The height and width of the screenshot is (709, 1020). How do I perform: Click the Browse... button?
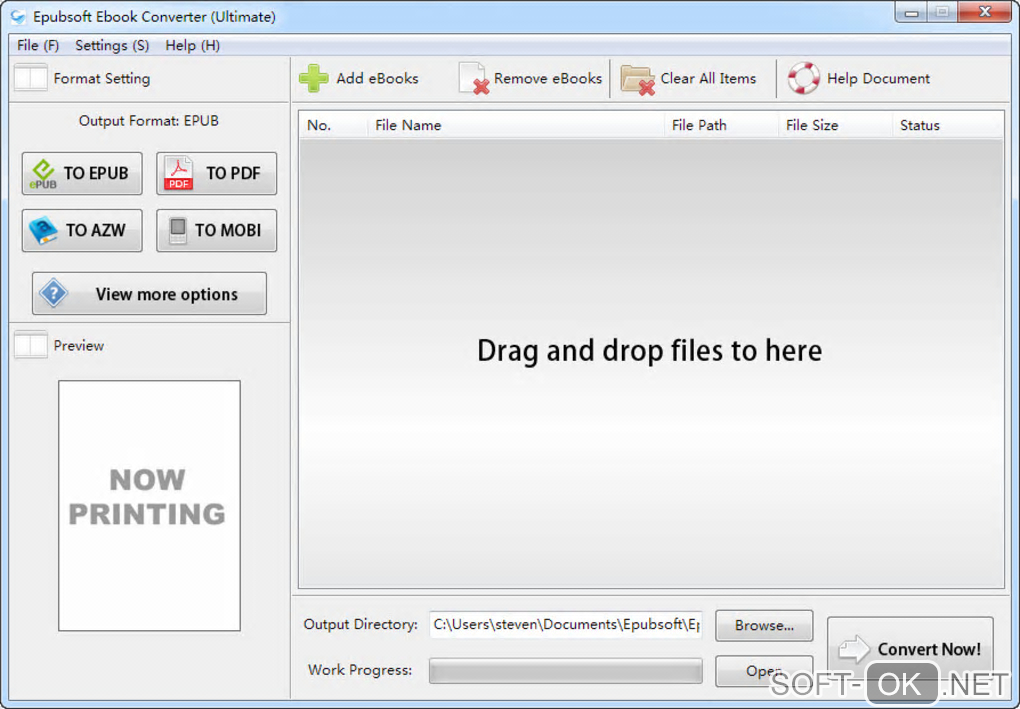(764, 625)
